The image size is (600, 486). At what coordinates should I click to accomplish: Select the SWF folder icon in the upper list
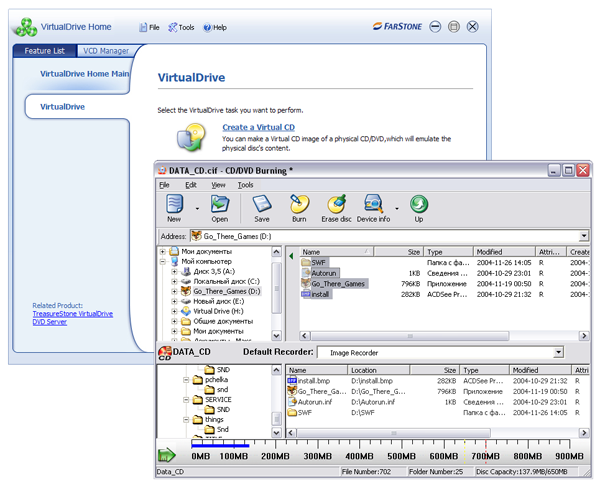[x=306, y=263]
